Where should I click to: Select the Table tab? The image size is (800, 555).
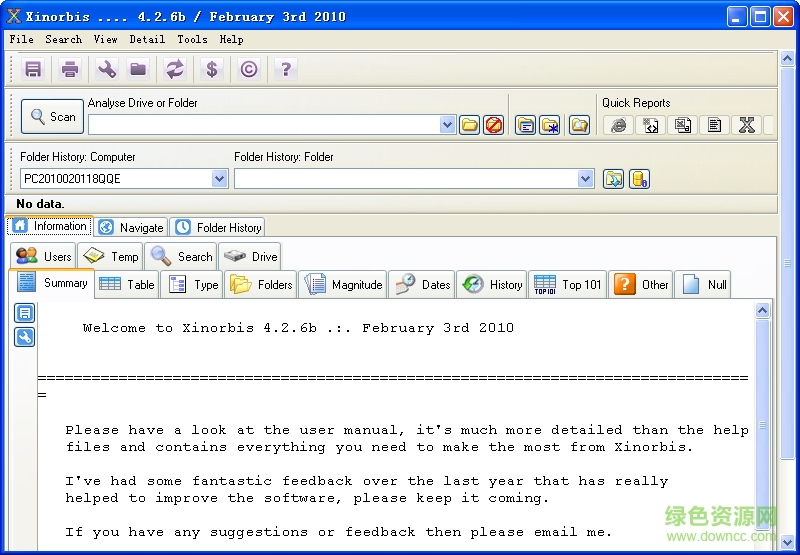(127, 285)
